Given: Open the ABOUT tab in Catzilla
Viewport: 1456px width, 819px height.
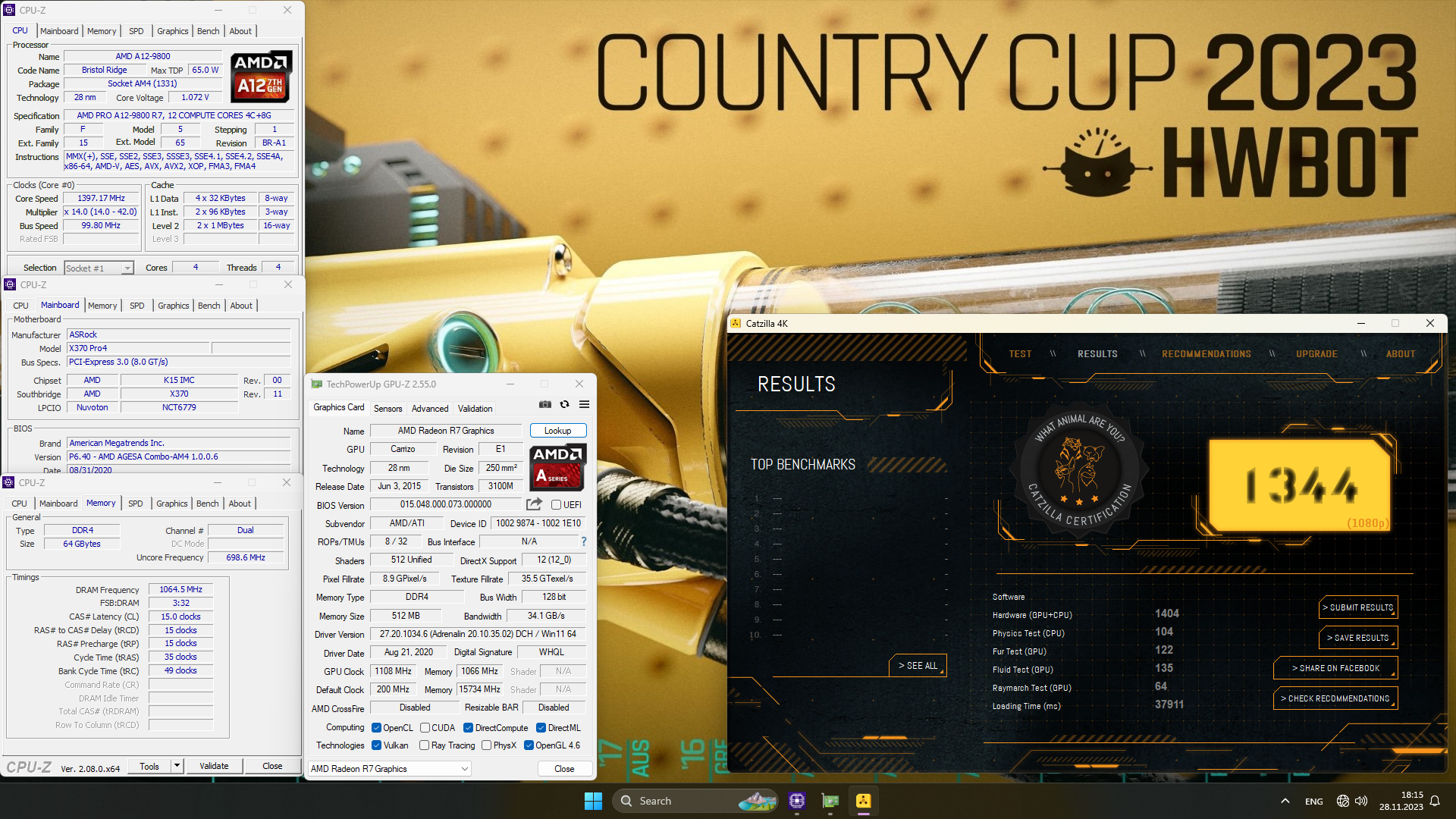Looking at the screenshot, I should [x=1401, y=354].
